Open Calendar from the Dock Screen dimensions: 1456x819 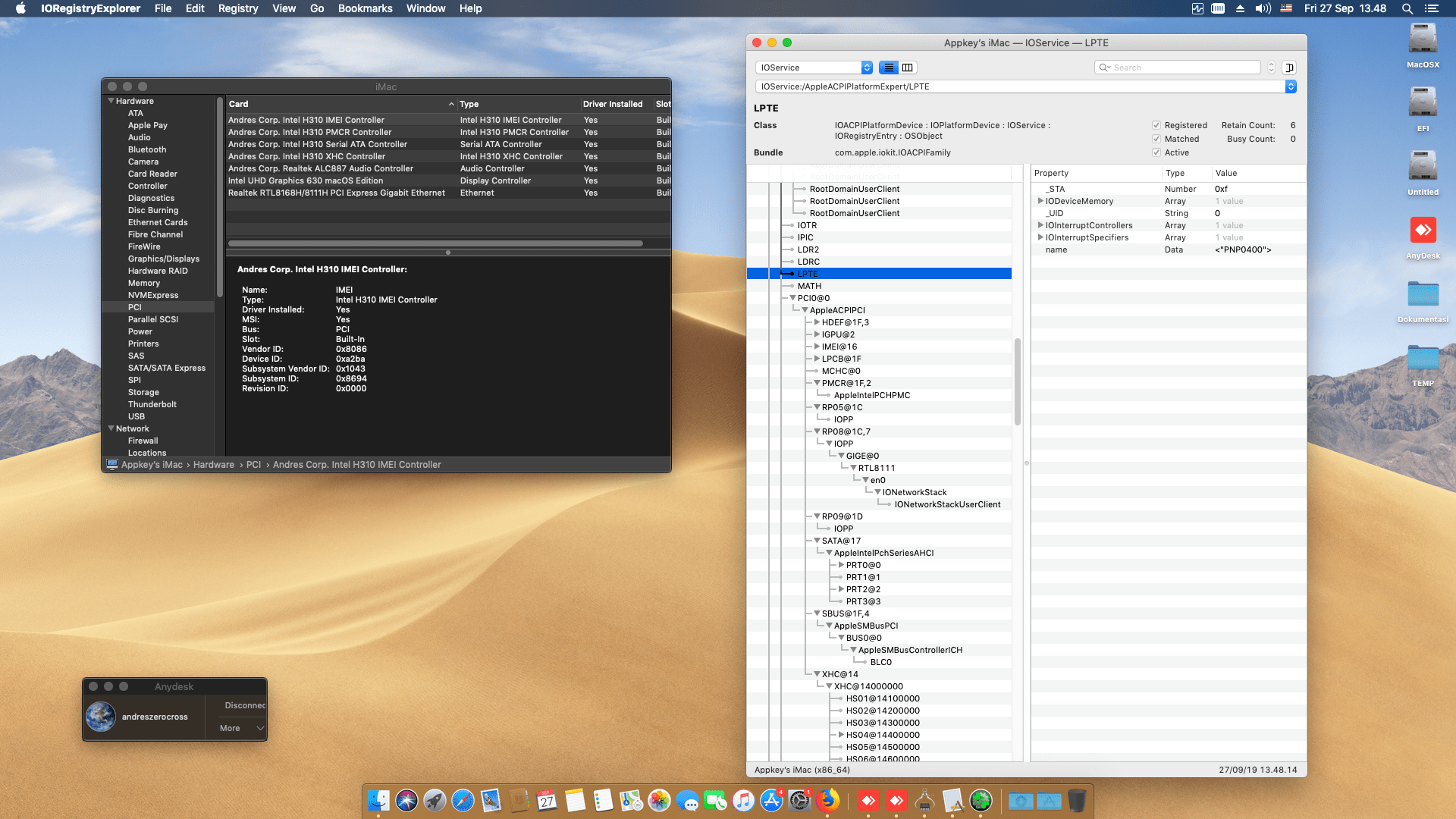[x=547, y=801]
